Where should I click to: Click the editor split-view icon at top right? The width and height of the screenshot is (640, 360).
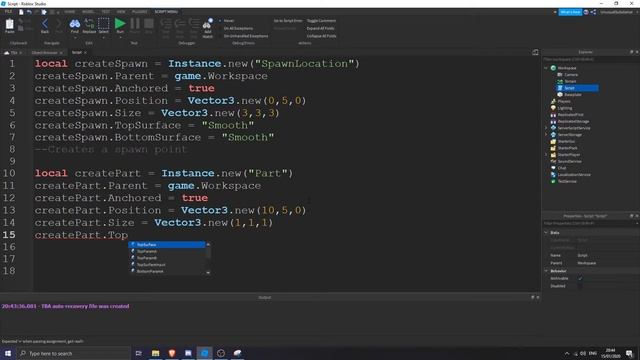click(535, 52)
